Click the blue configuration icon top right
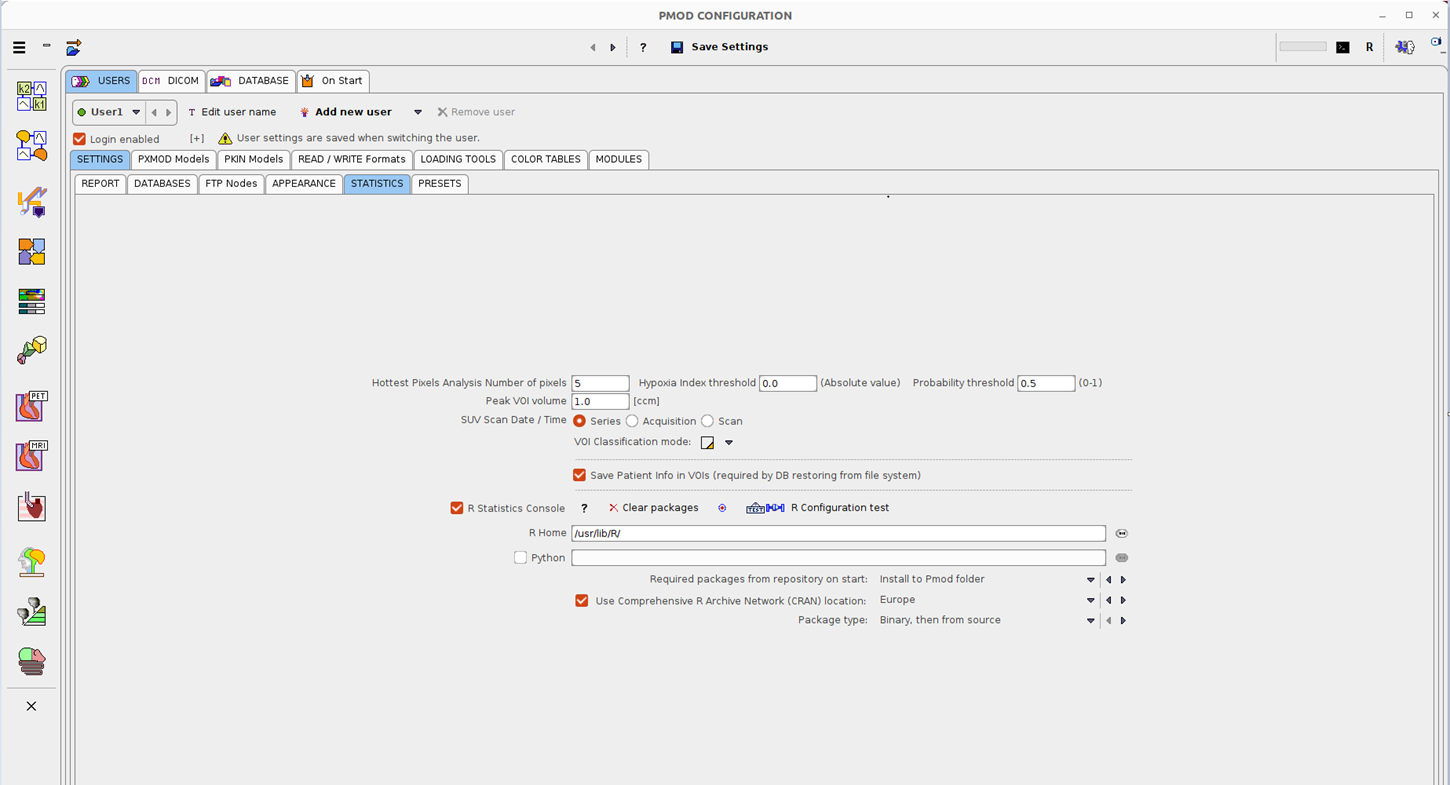This screenshot has width=1450, height=785. [x=1405, y=47]
